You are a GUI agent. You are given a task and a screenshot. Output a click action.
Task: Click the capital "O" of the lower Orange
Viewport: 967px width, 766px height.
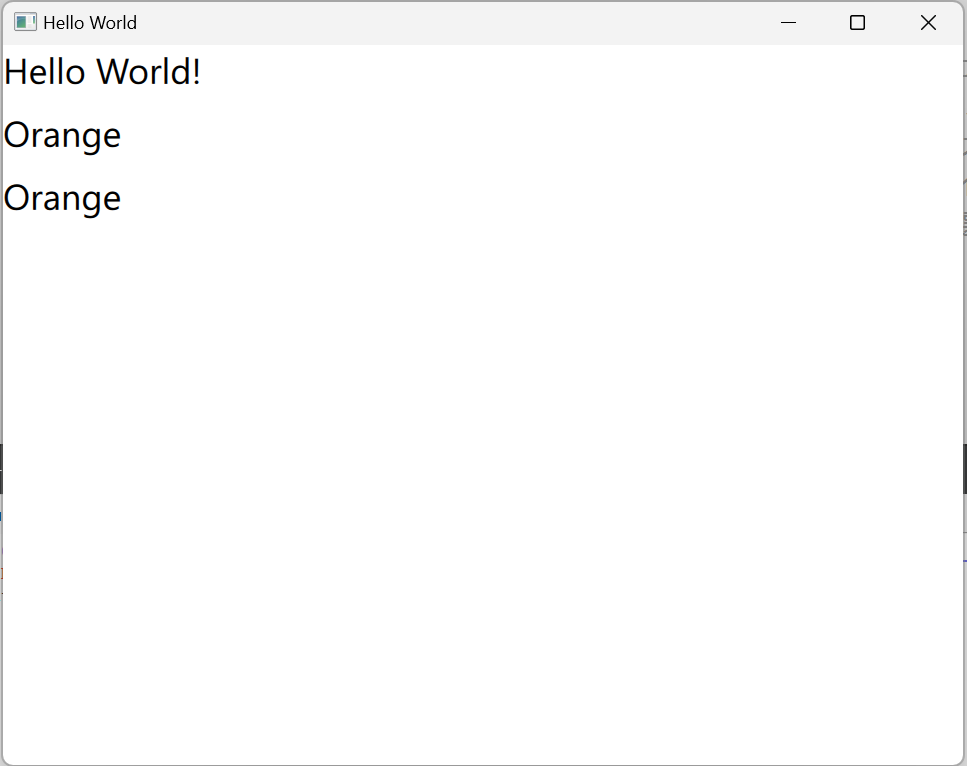[x=15, y=198]
